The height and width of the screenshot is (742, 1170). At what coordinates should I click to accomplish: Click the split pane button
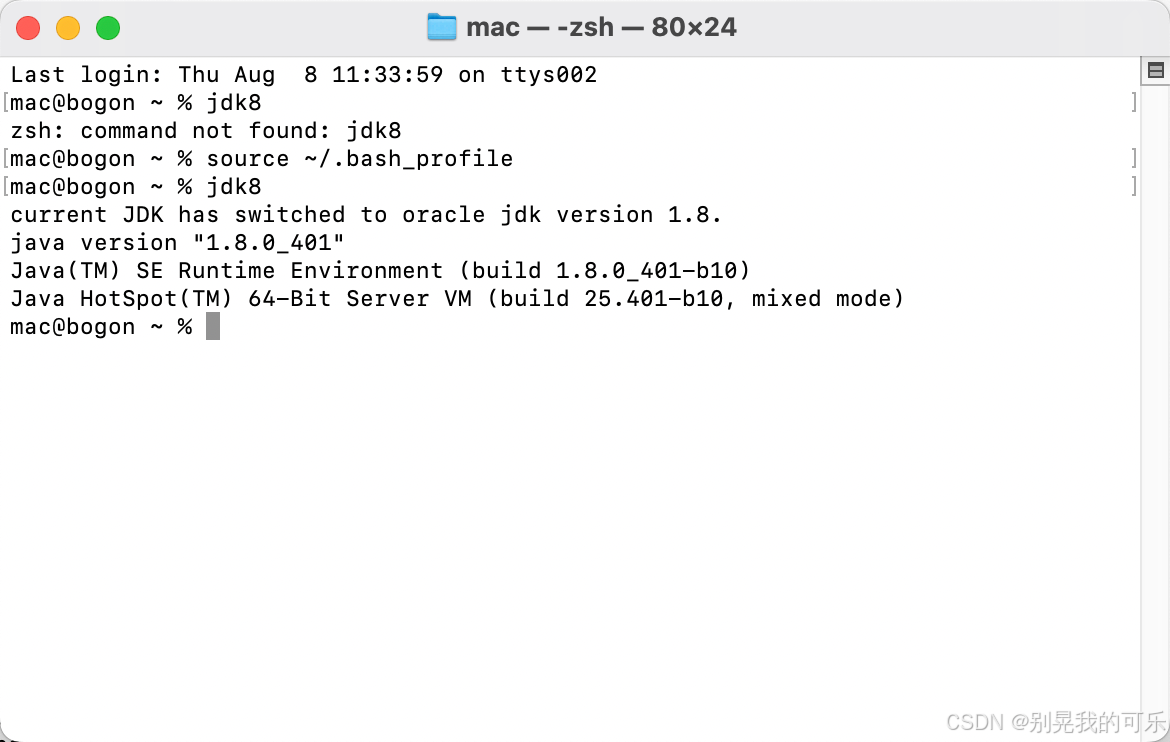(1155, 70)
